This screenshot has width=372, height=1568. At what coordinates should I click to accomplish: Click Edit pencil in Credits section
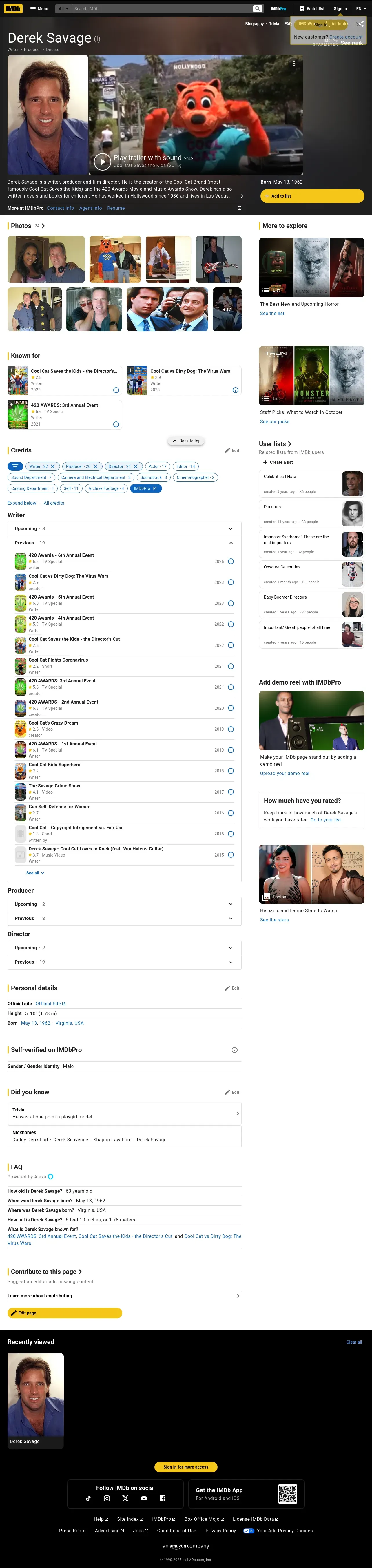pos(231,450)
